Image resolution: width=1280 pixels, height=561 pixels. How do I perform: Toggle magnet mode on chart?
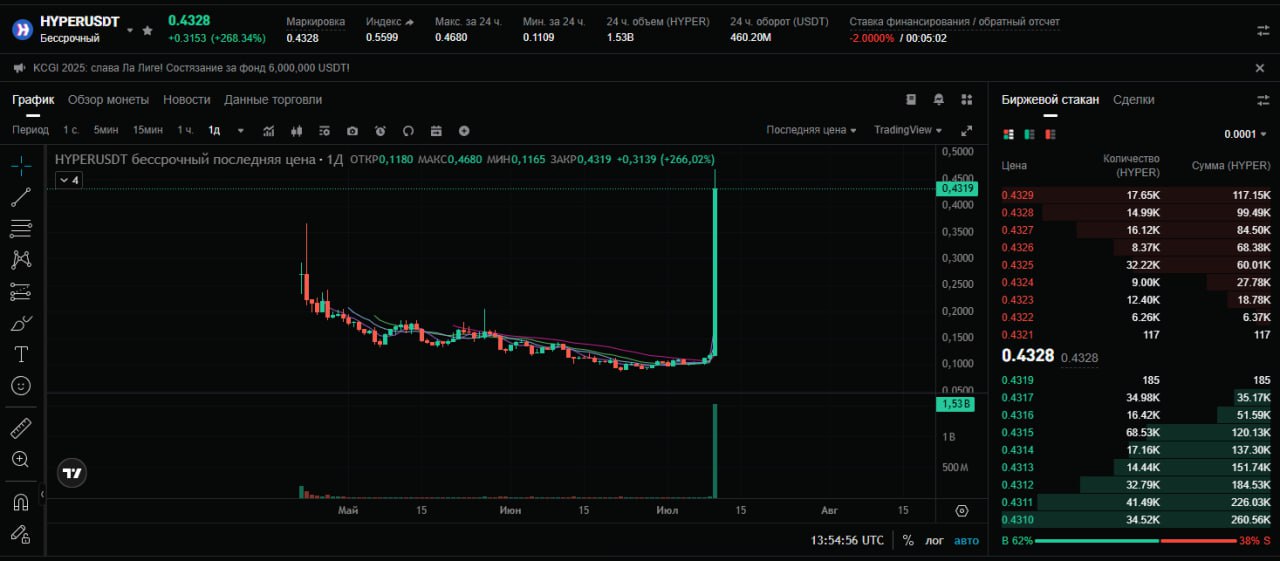[x=21, y=502]
